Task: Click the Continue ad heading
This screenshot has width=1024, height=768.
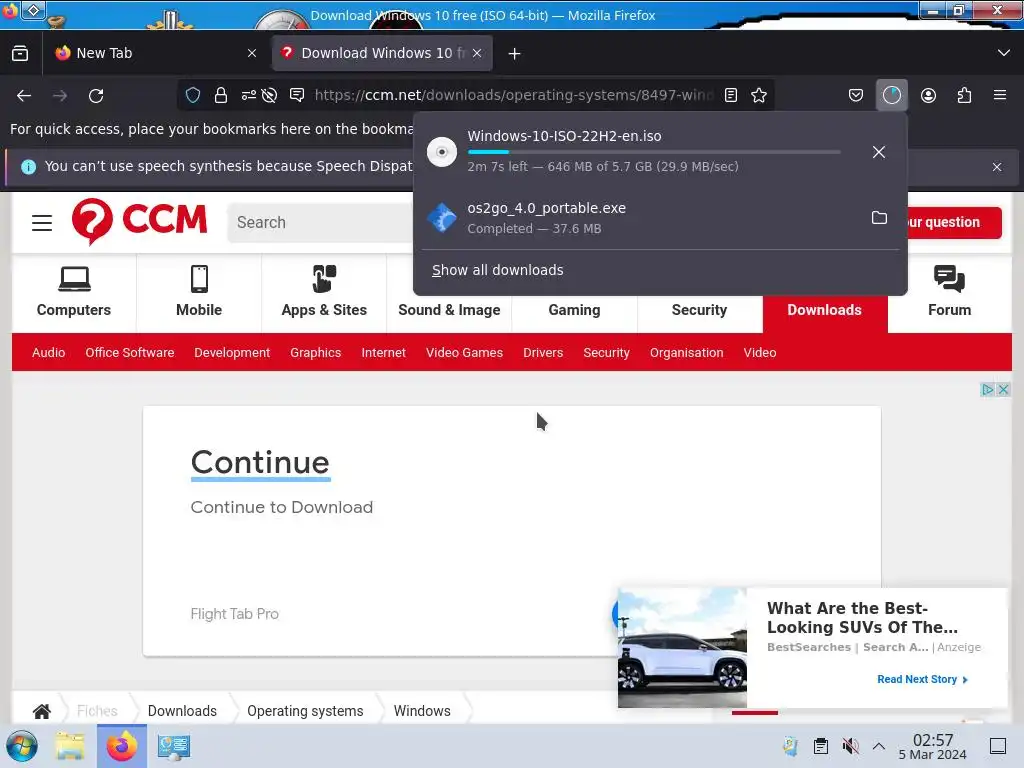Action: (x=260, y=463)
